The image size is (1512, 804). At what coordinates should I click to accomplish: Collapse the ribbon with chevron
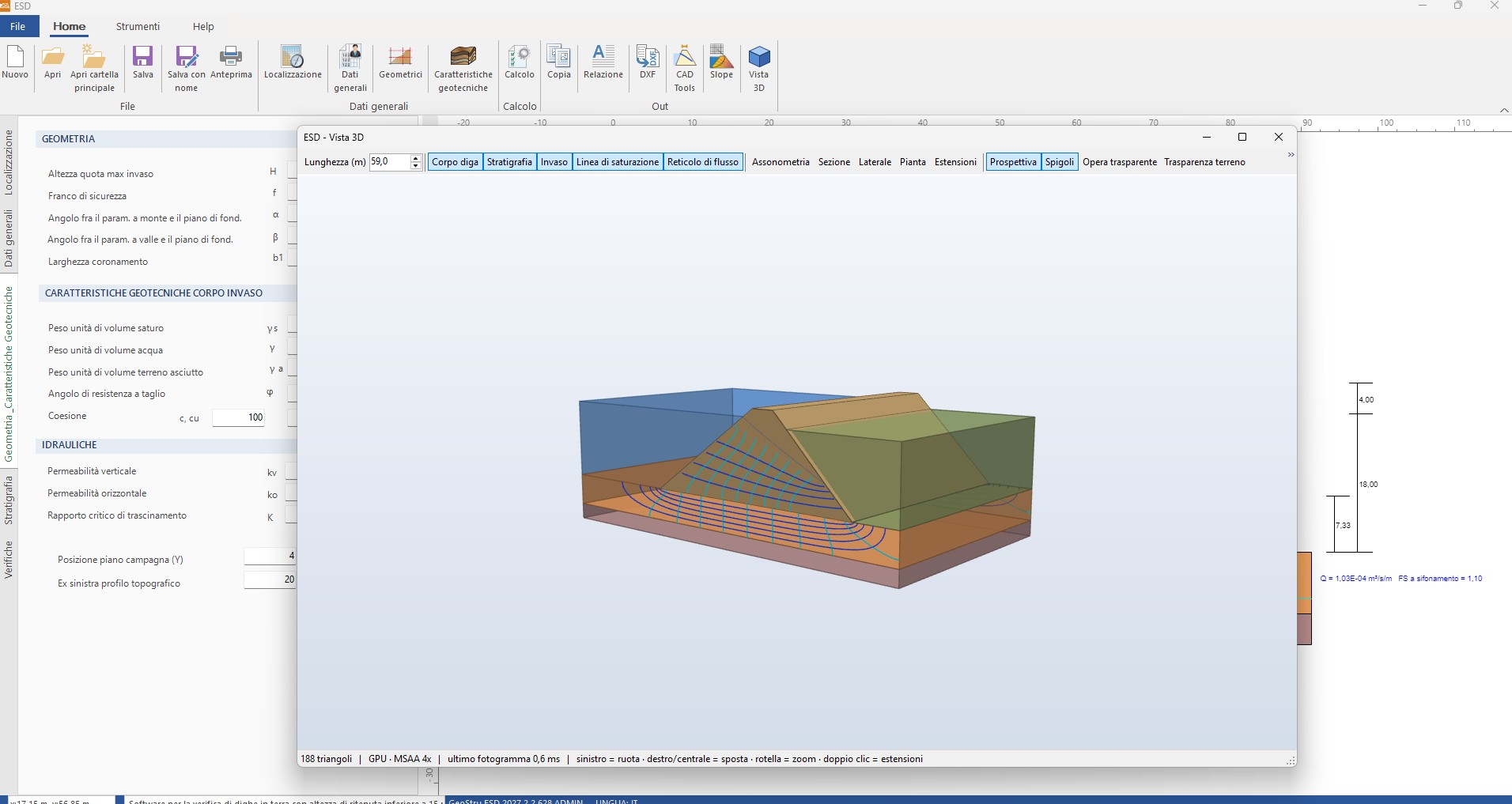1503,110
